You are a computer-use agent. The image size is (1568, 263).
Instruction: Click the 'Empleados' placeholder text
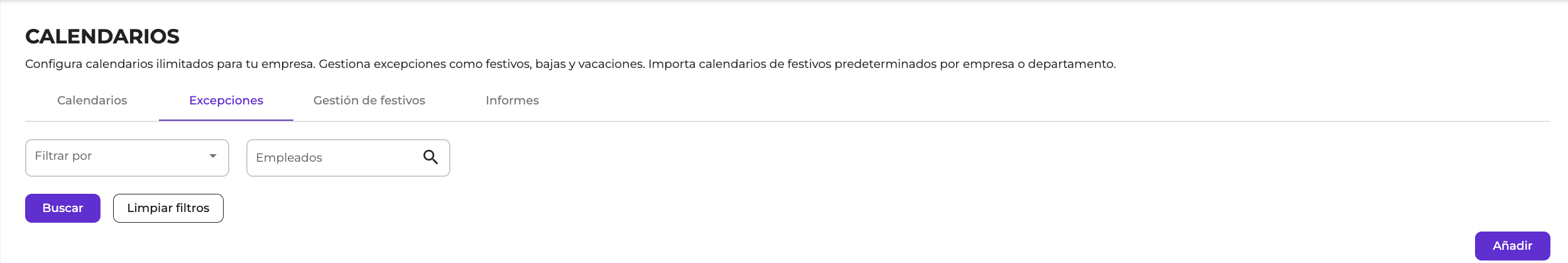(289, 158)
